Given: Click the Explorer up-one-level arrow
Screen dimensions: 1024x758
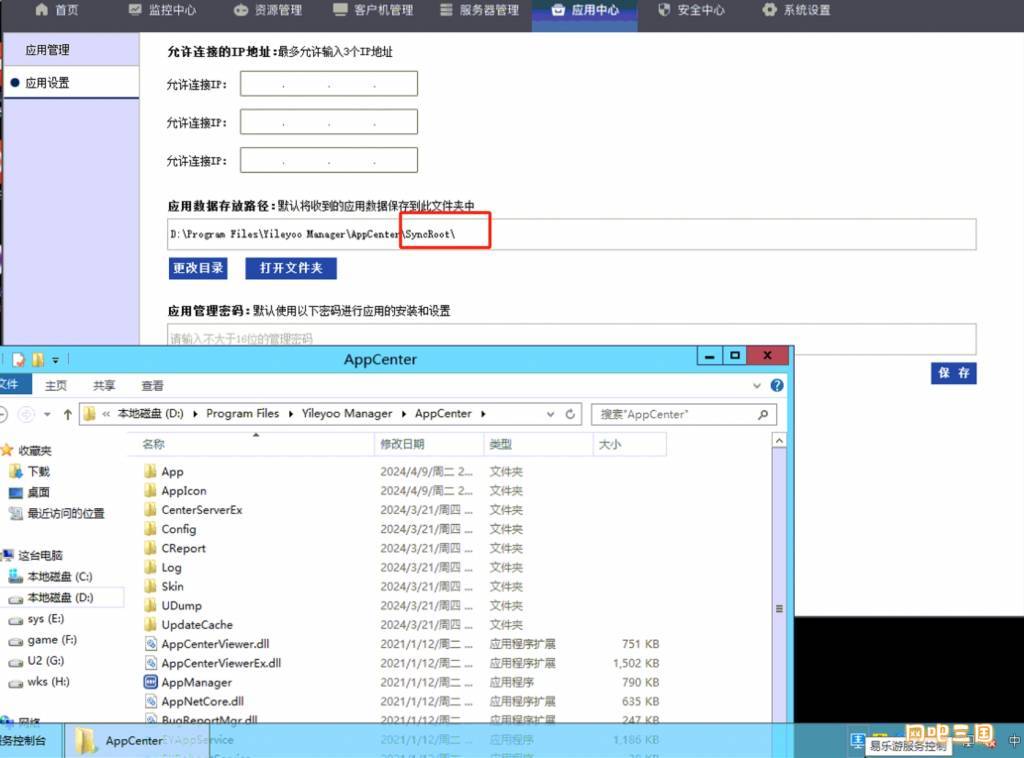Looking at the screenshot, I should tap(67, 414).
